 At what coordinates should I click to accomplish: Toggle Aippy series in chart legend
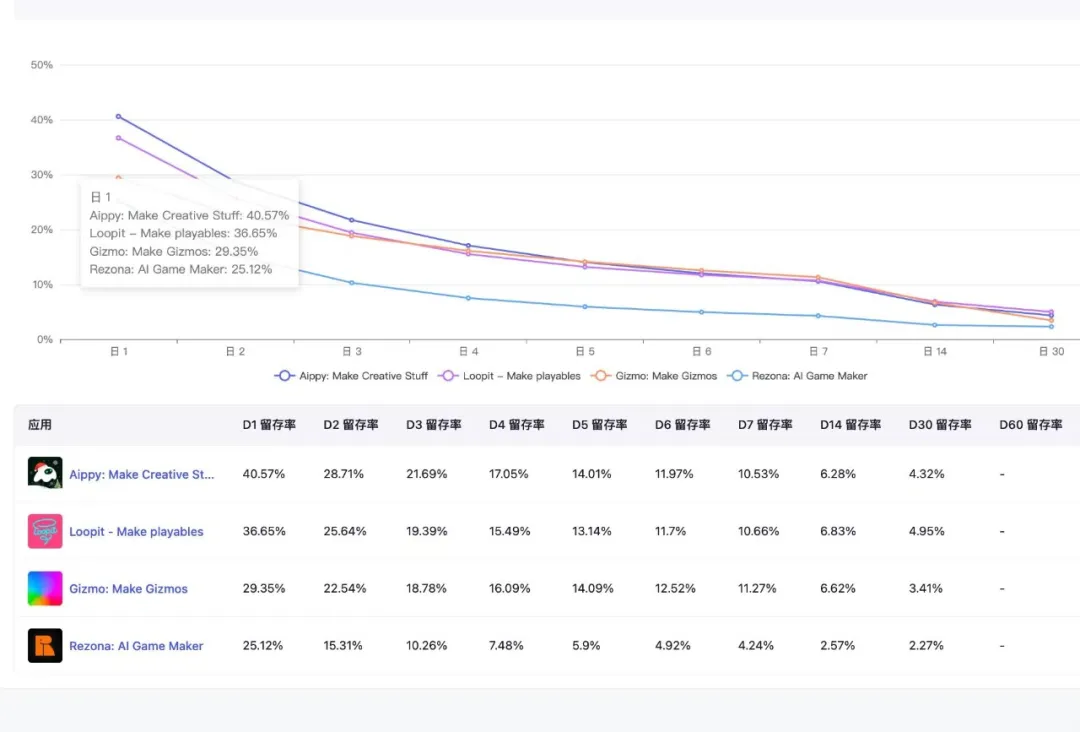(351, 376)
